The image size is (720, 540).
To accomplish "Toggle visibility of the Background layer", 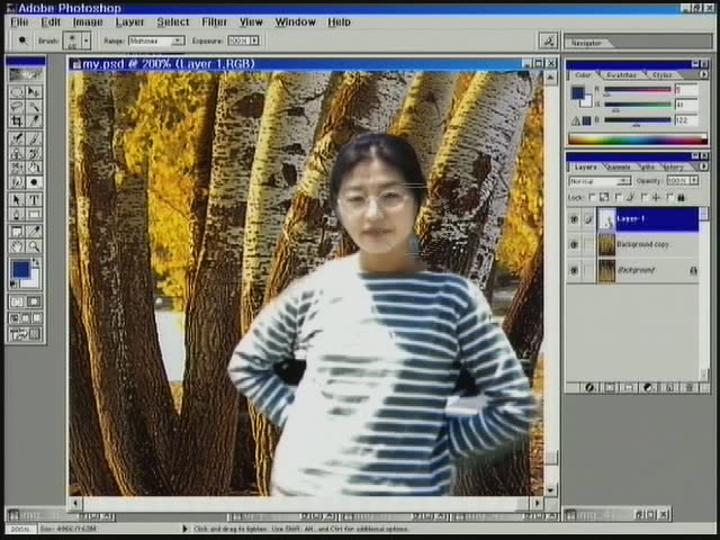I will tap(574, 270).
